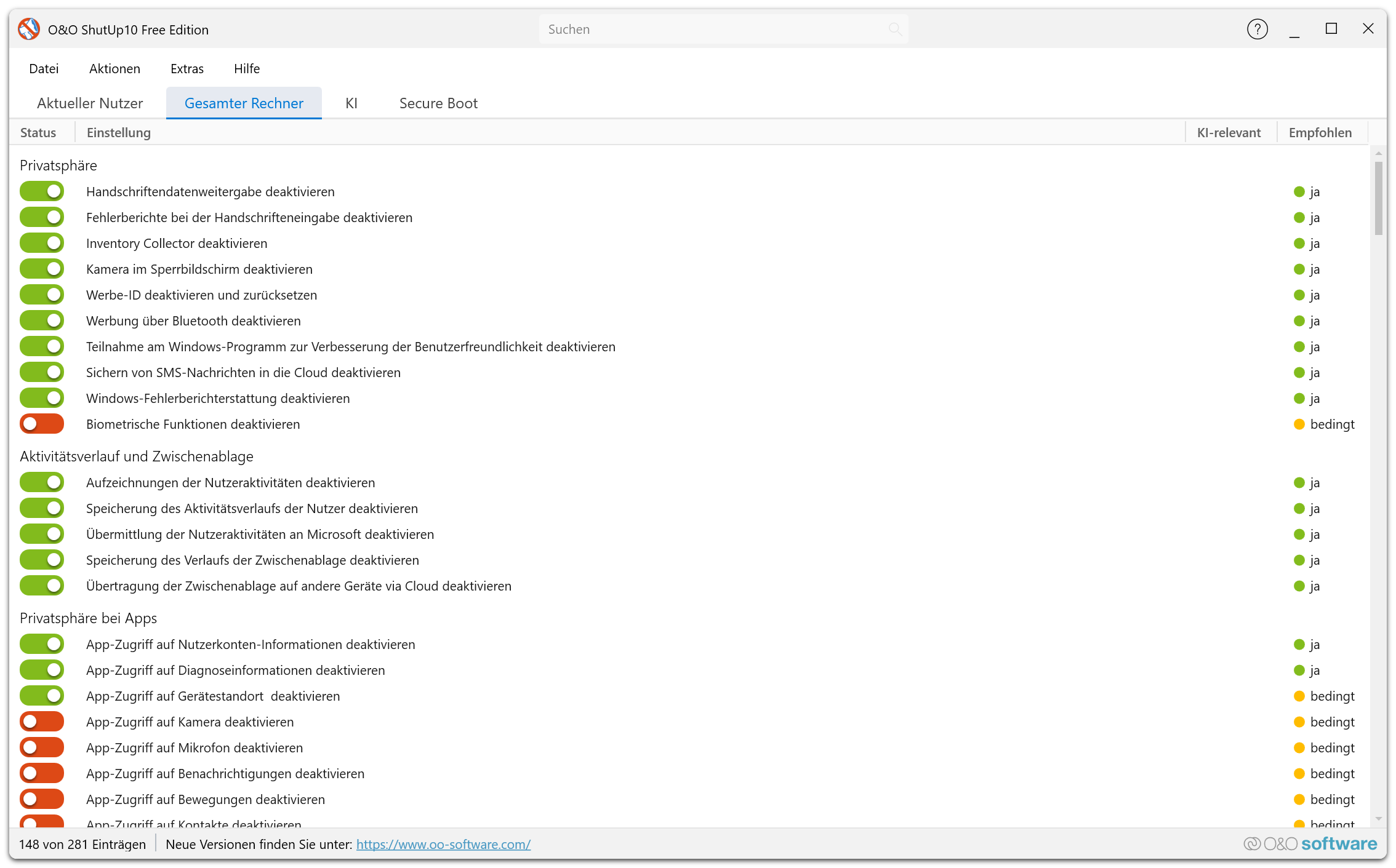The image size is (1396, 868).
Task: Select Fehlerberichte bei der Handschrifteneingabe deaktivieren text
Action: (x=249, y=218)
